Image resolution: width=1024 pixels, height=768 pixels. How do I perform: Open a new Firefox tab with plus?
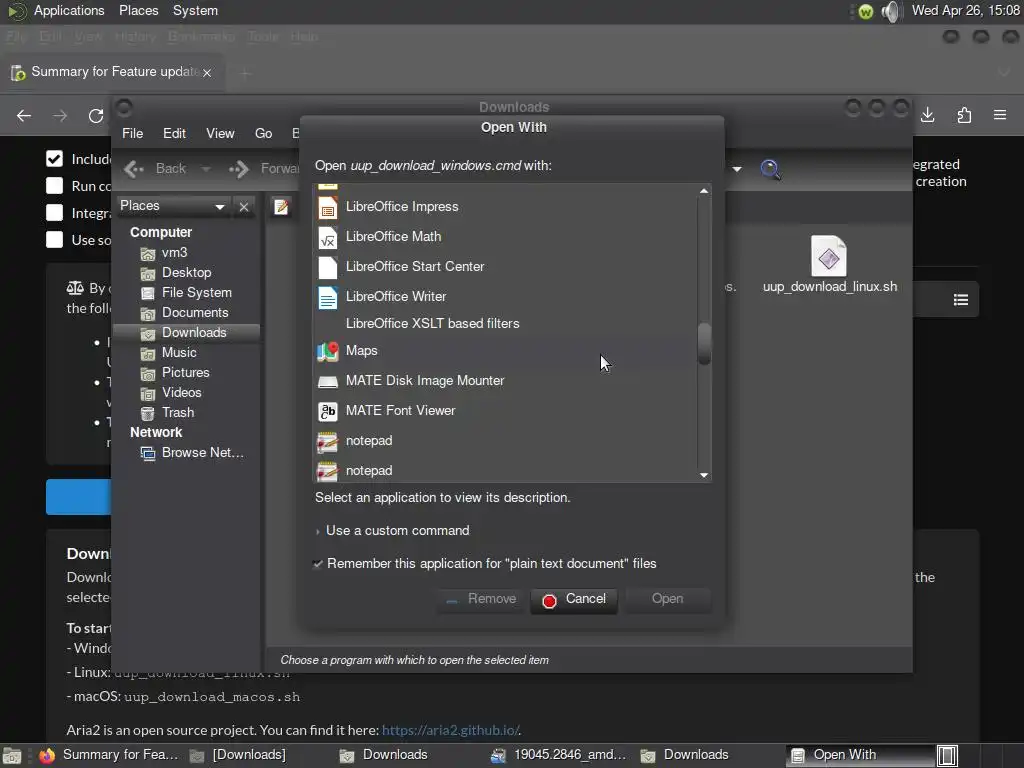point(246,73)
